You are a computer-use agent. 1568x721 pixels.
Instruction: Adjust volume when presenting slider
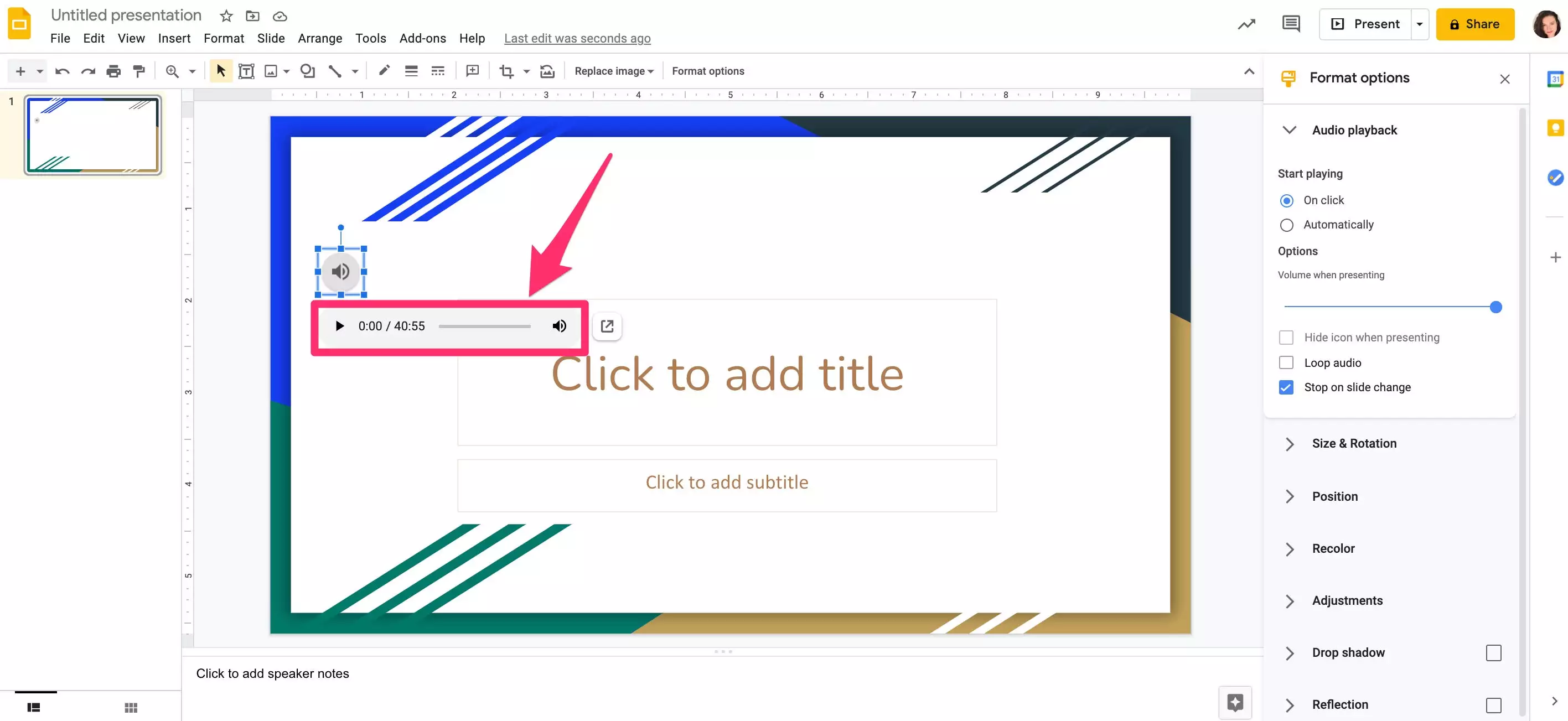1495,307
